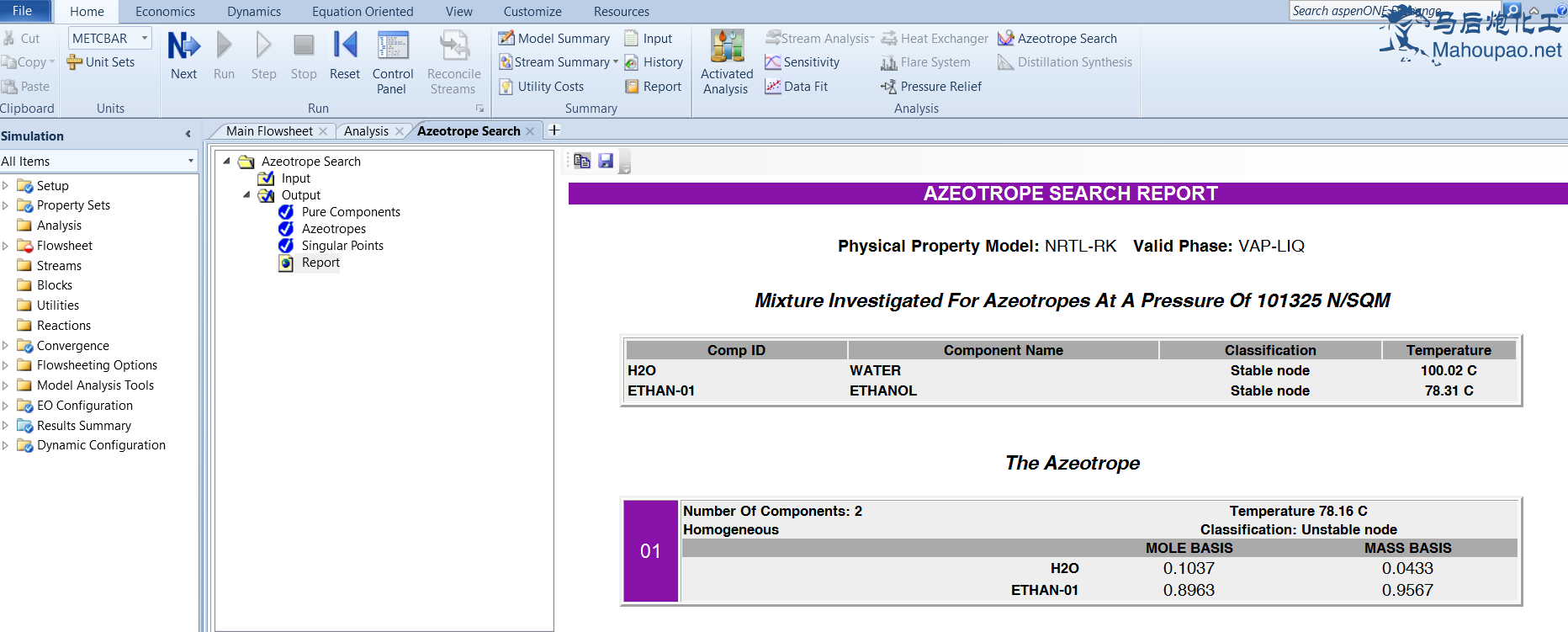Click the Search aspenONE Exchange field
This screenshot has height=632, width=1568.
pyautogui.click(x=1395, y=11)
